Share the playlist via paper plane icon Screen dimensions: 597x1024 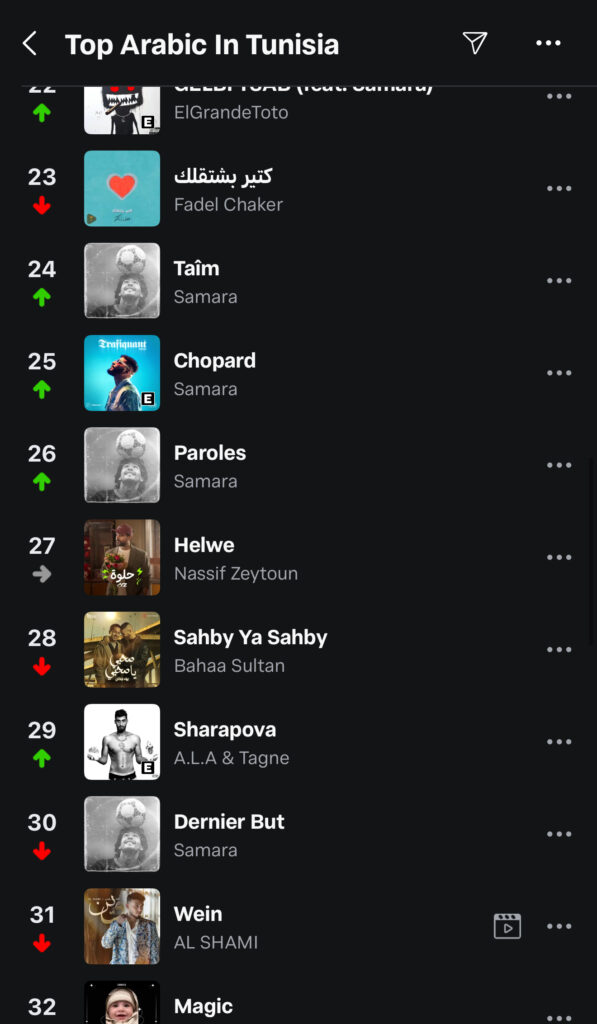coord(475,43)
